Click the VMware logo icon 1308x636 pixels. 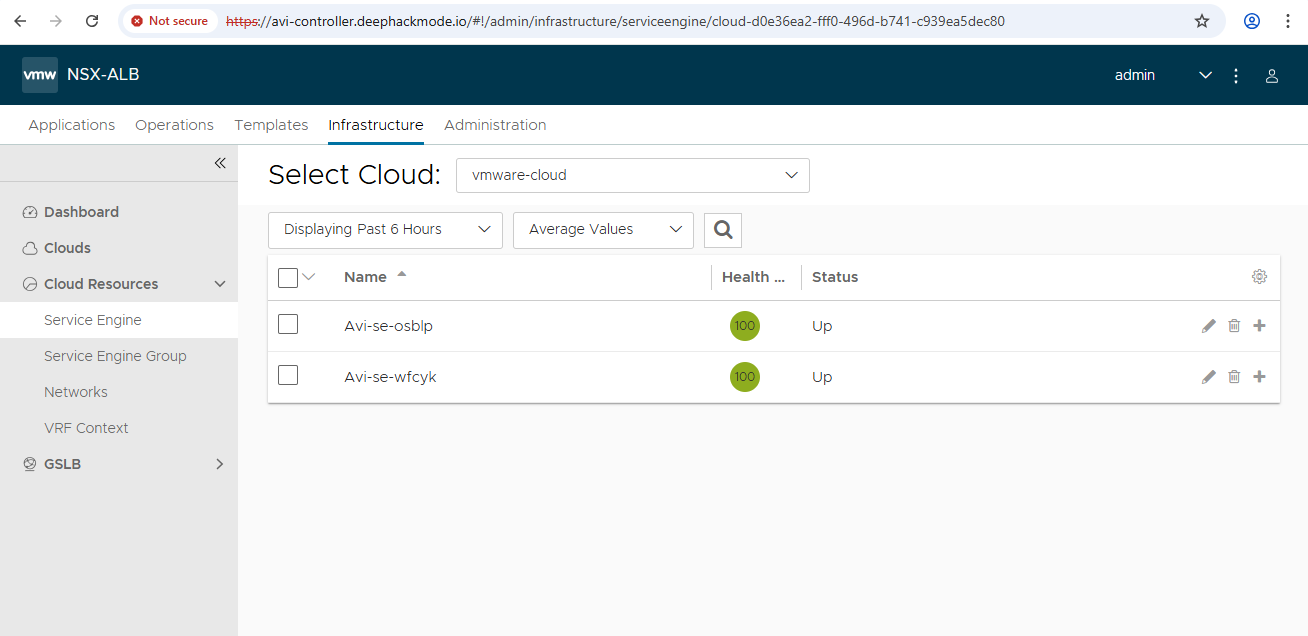40,75
